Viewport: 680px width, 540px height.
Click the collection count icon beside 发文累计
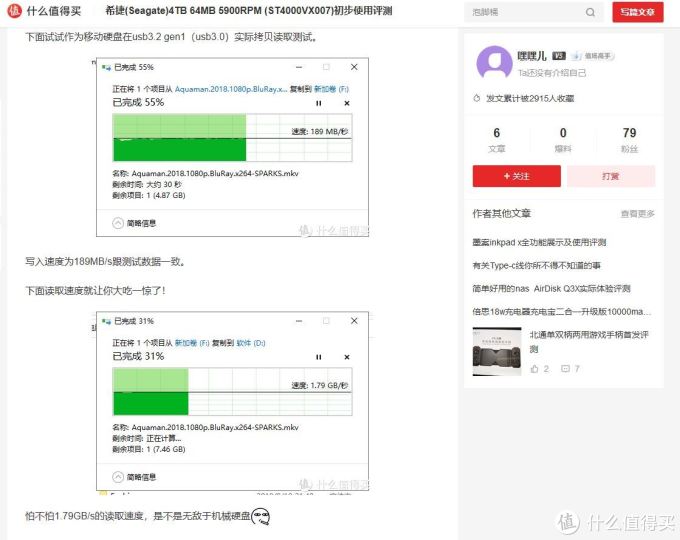477,98
